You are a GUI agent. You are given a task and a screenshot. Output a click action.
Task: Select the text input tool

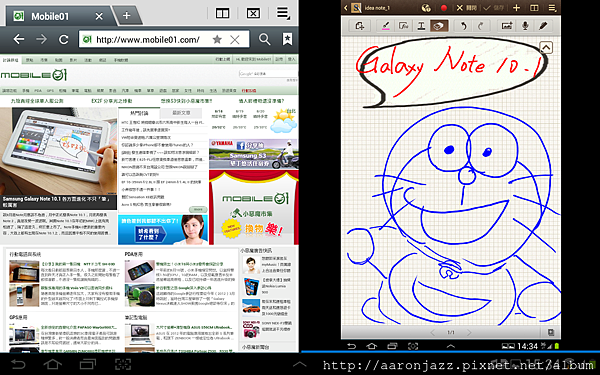(421, 26)
